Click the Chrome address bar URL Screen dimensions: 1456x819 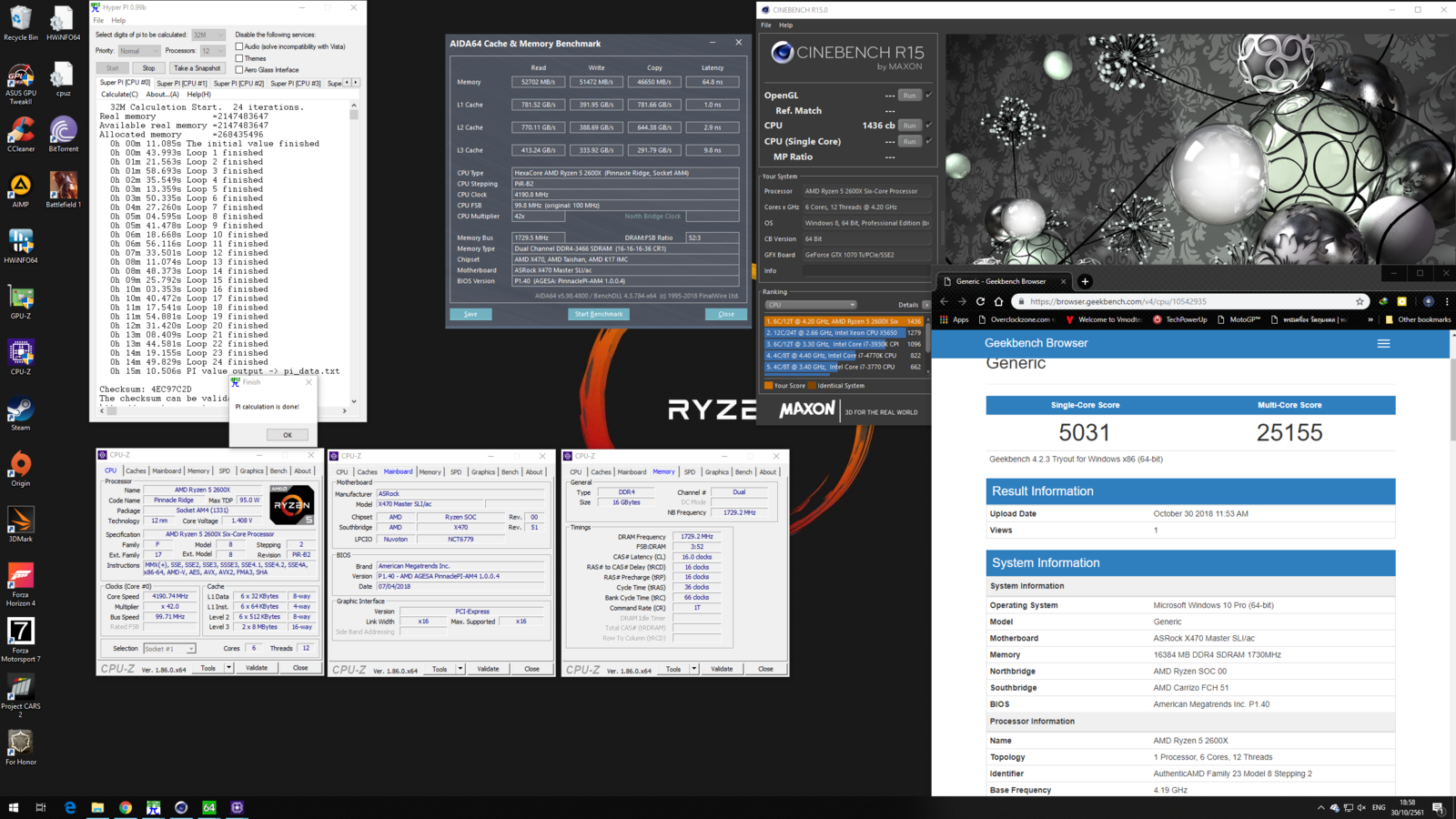pyautogui.click(x=1117, y=301)
